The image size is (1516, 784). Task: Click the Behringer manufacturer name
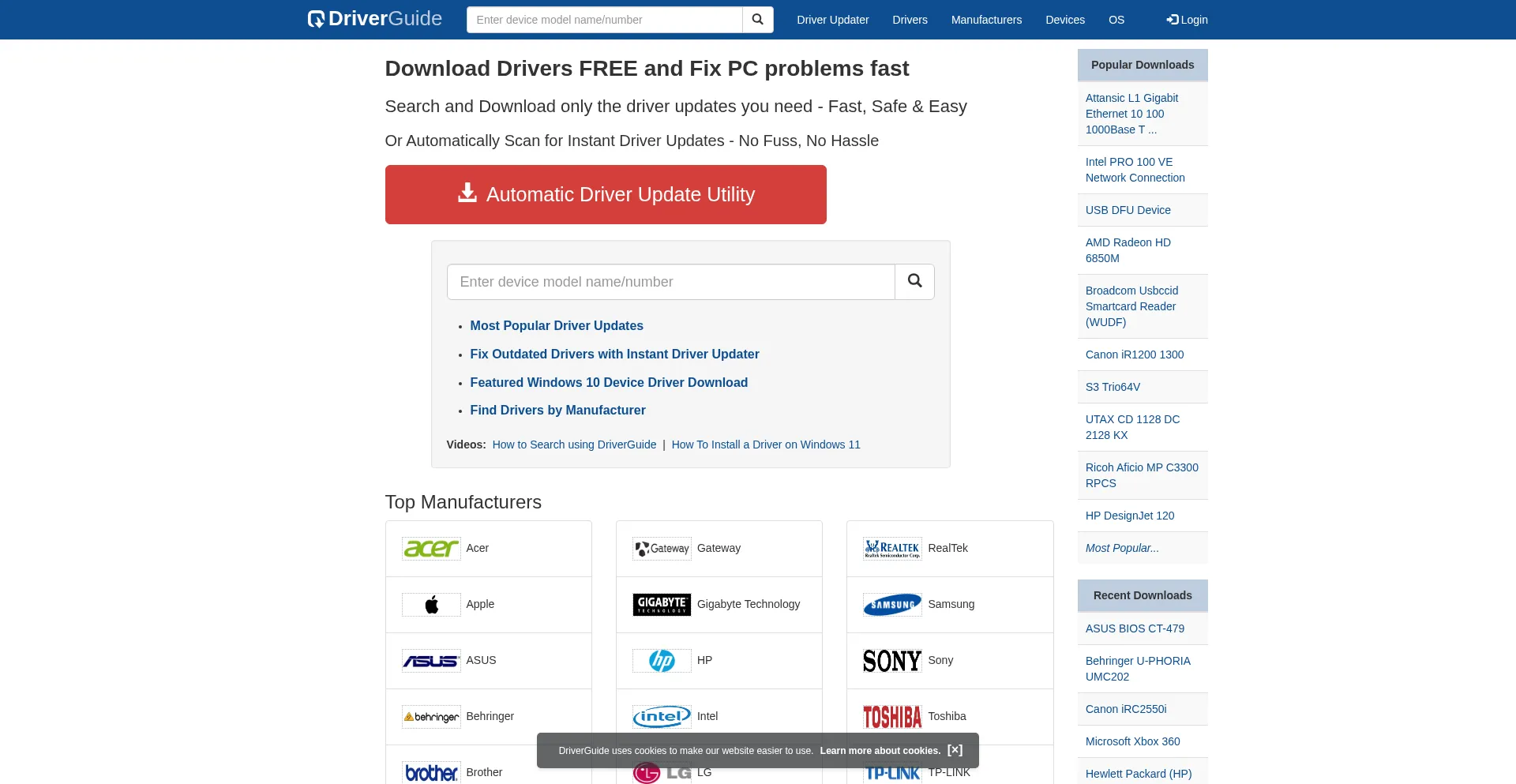click(x=490, y=716)
